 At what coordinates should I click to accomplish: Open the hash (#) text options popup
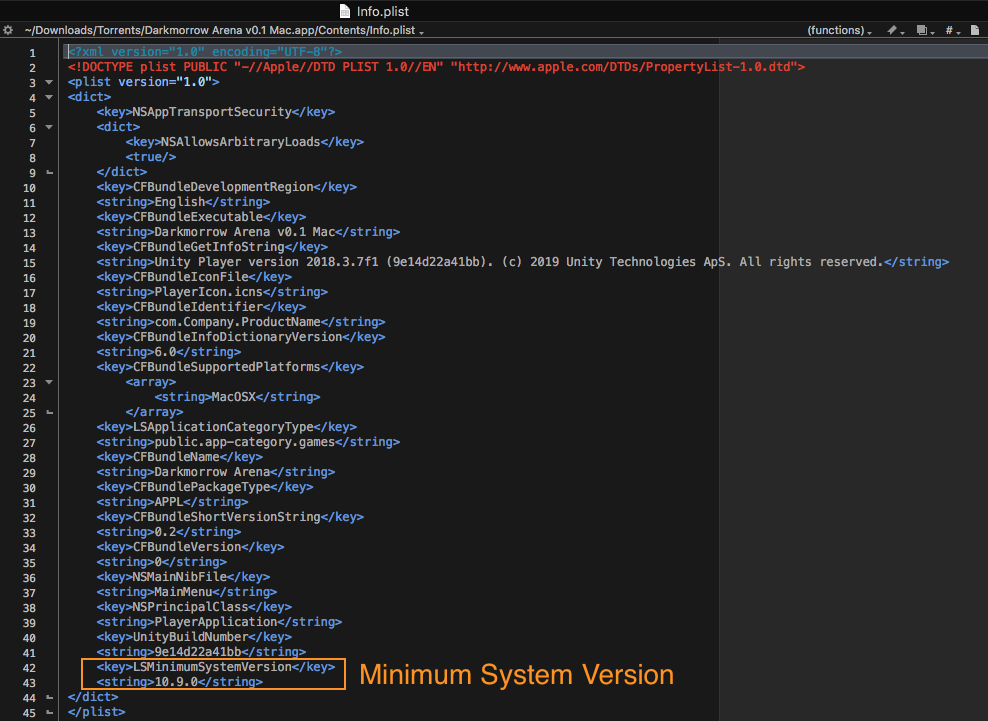click(x=952, y=30)
